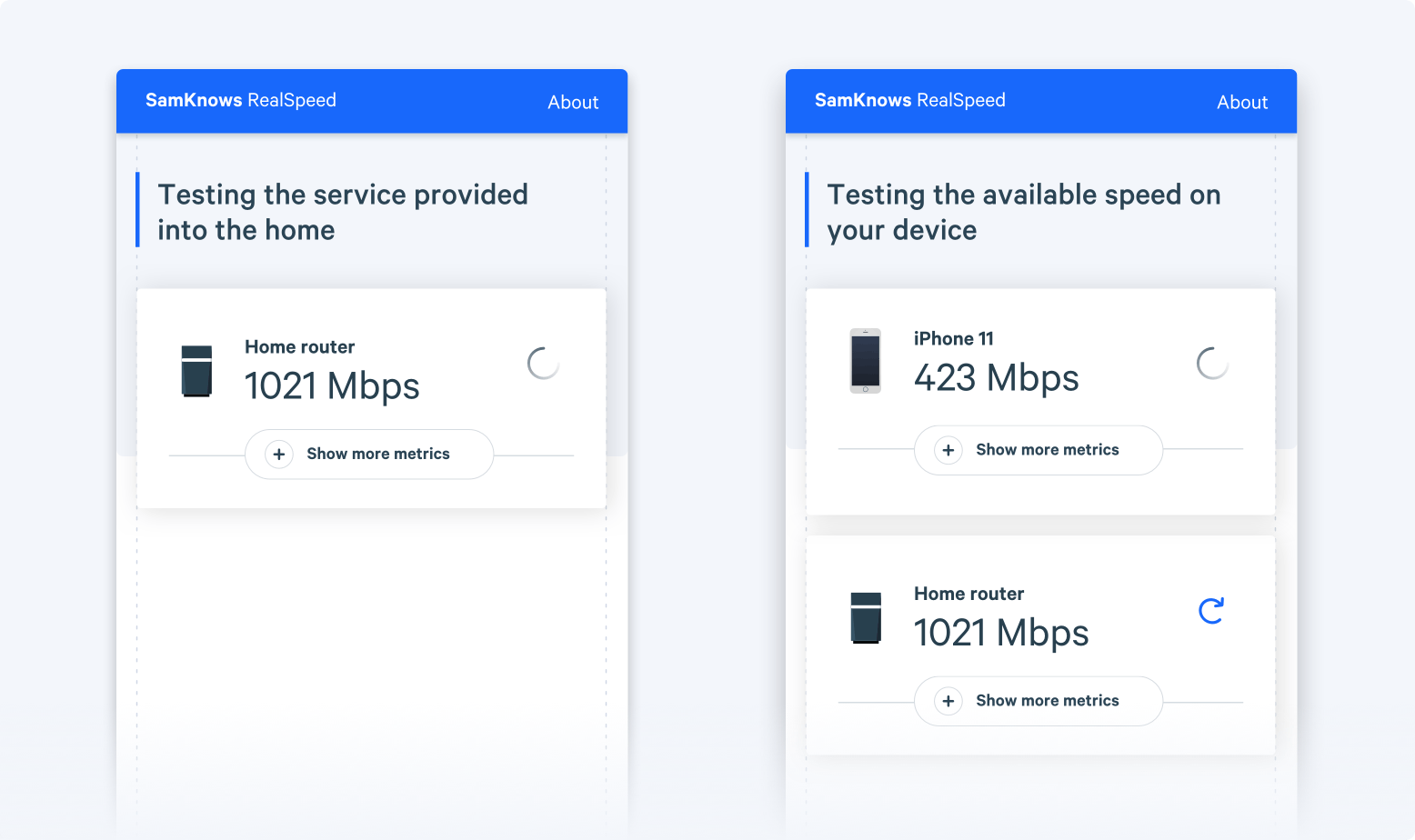Open About in the right app header
The height and width of the screenshot is (840, 1415).
tap(1242, 102)
